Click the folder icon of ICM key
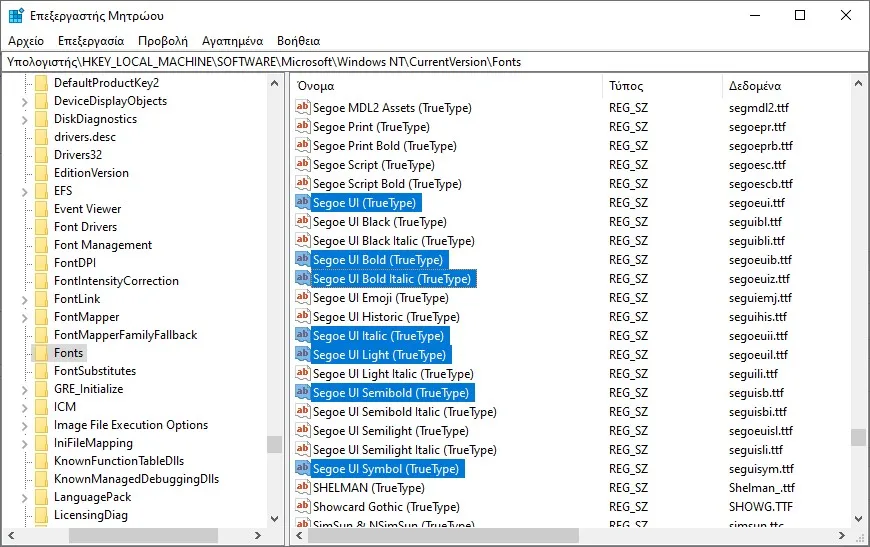Screen dimensions: 870x547 [x=41, y=407]
